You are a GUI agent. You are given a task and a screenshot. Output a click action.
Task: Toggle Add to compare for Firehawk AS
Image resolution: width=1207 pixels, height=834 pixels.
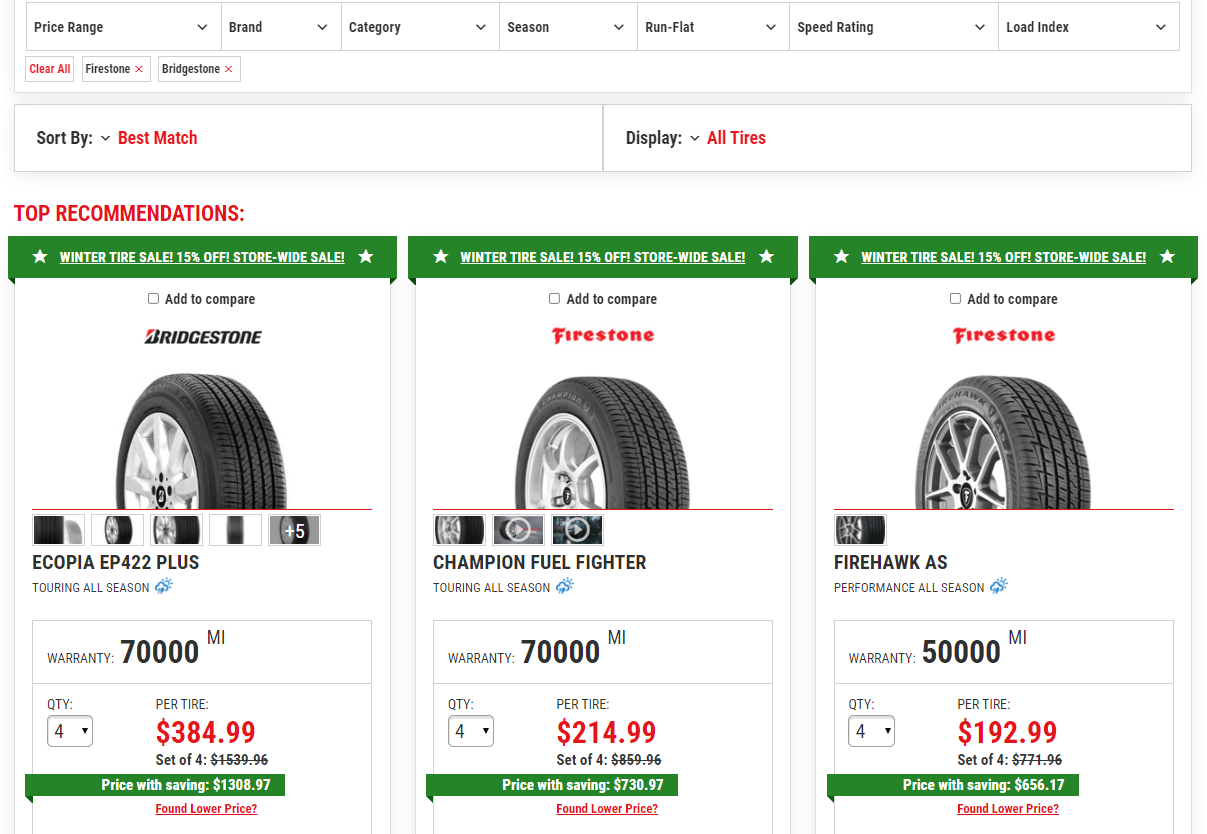click(954, 298)
